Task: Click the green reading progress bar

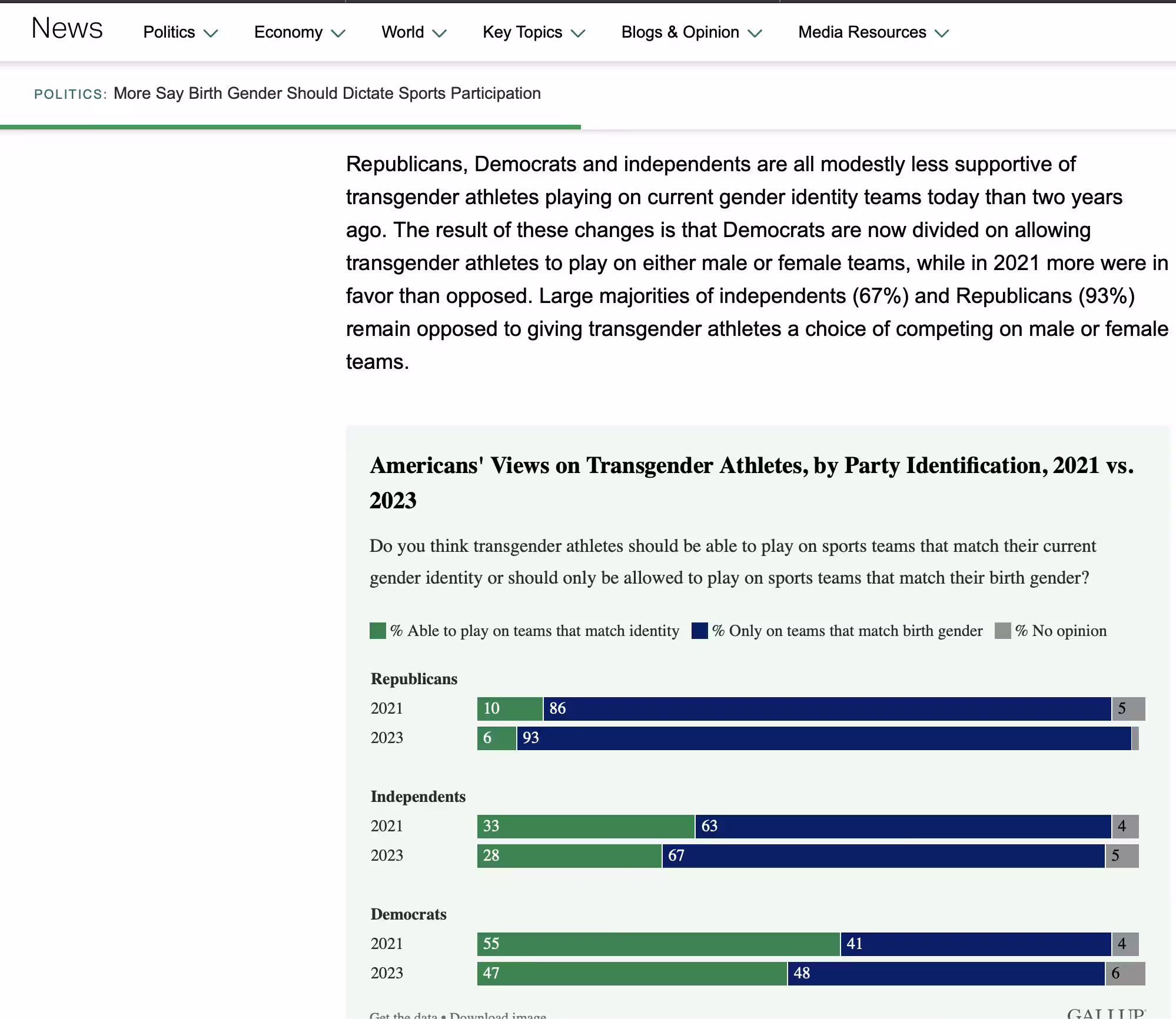Action: (x=290, y=126)
